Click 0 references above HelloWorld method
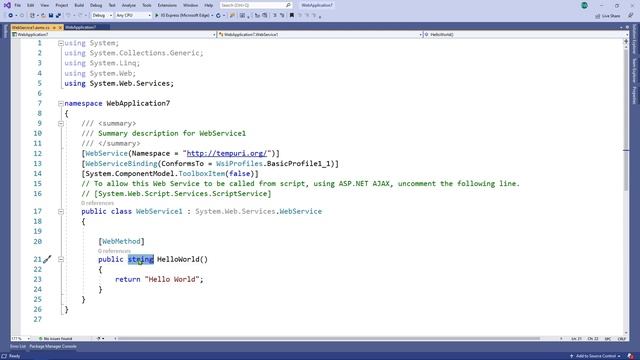The height and width of the screenshot is (360, 640). (114, 251)
